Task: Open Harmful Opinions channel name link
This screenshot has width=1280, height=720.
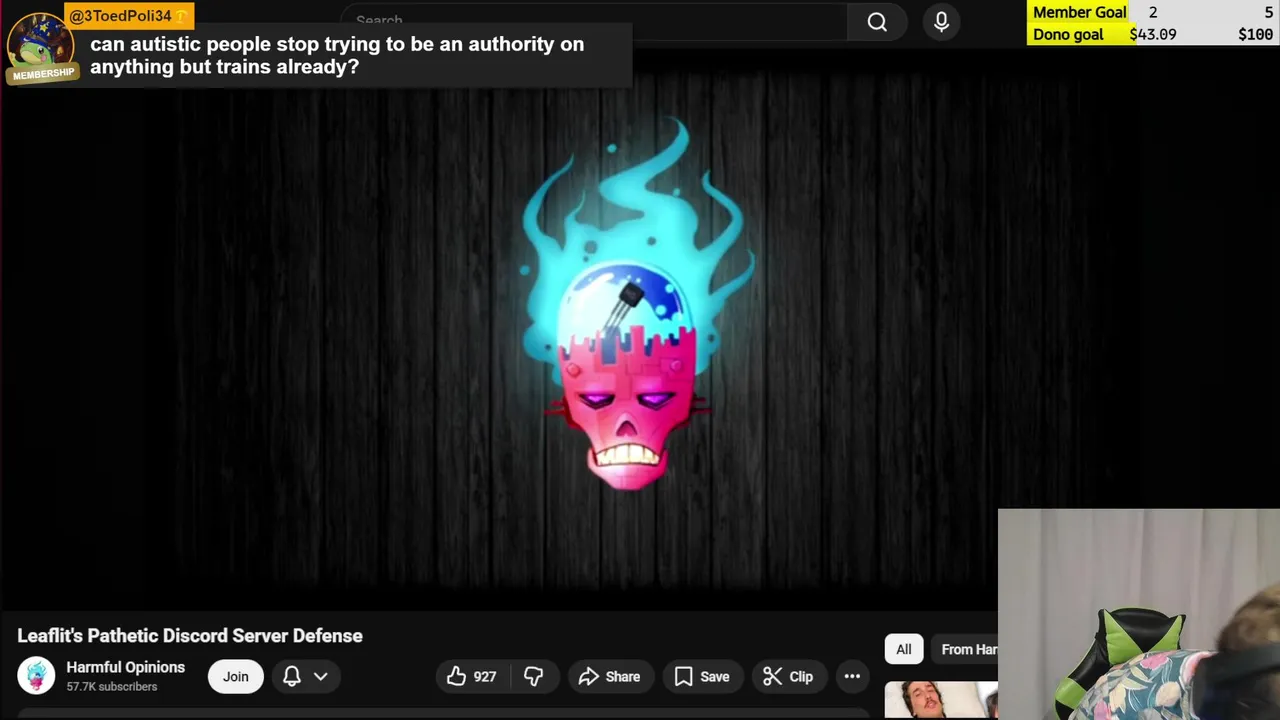Action: coord(125,667)
